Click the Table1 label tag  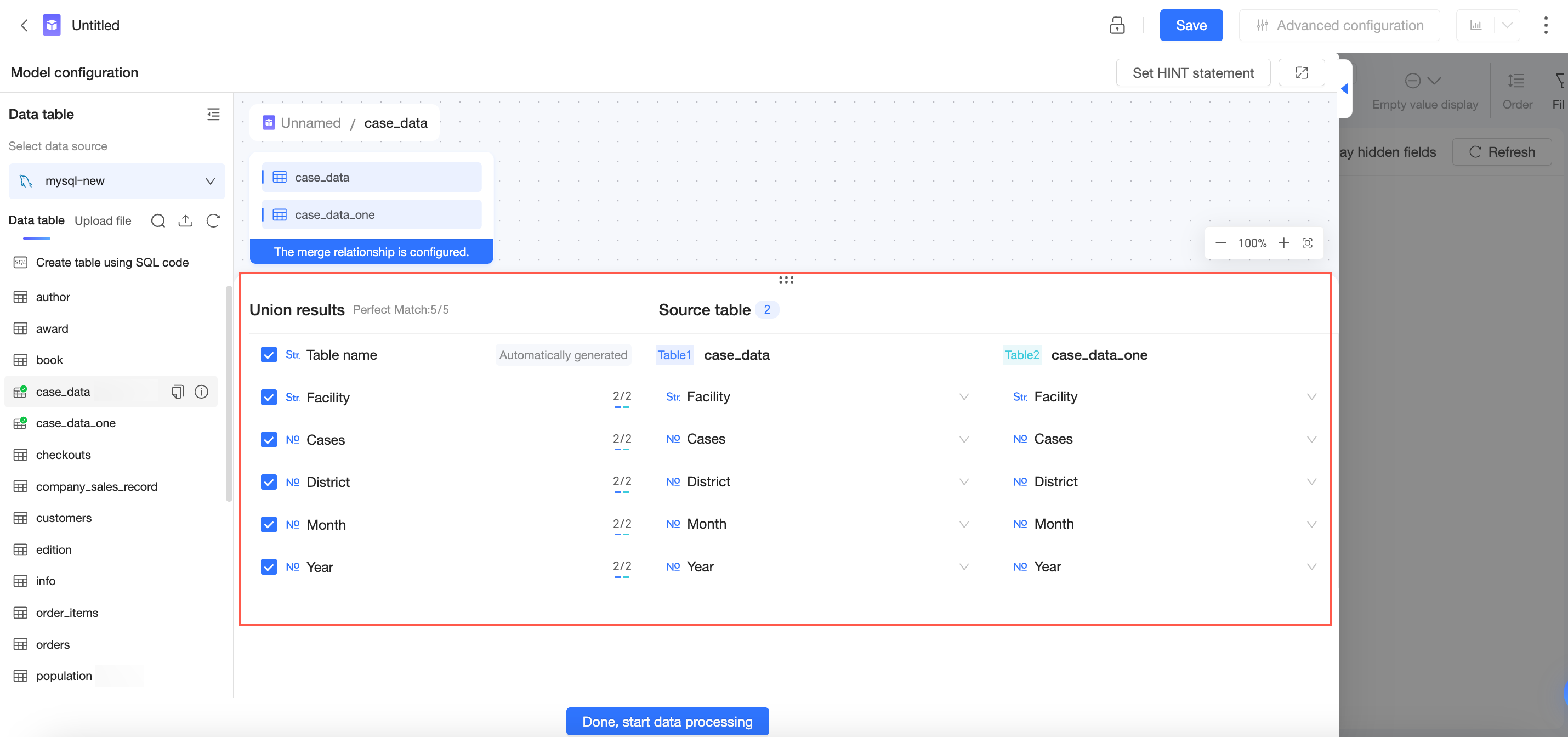point(674,355)
